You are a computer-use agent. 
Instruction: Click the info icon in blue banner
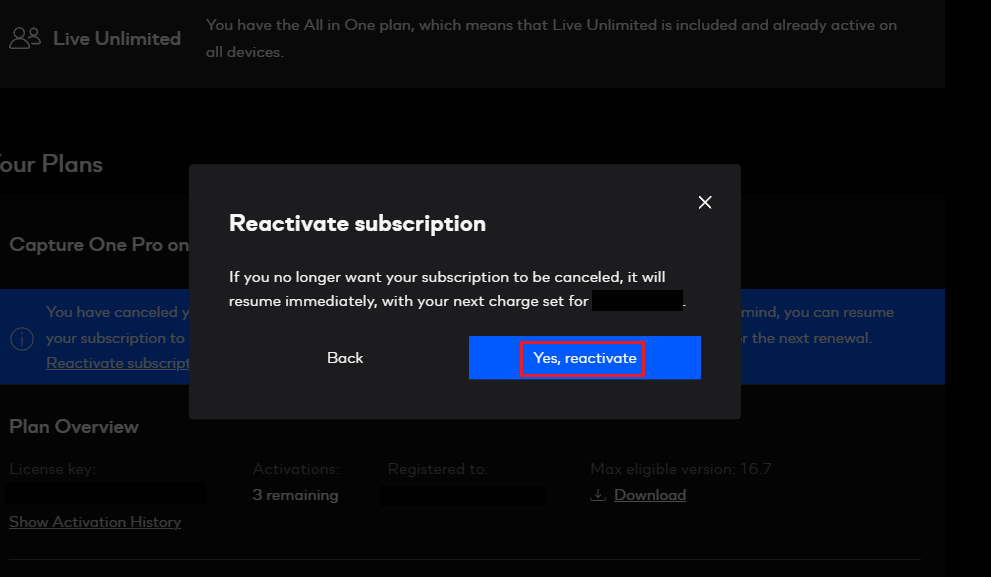pos(22,338)
